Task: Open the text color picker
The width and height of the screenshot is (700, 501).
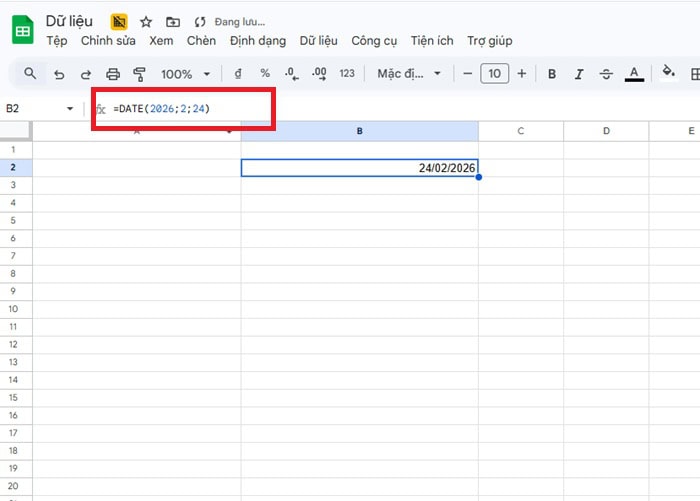Action: pos(633,73)
